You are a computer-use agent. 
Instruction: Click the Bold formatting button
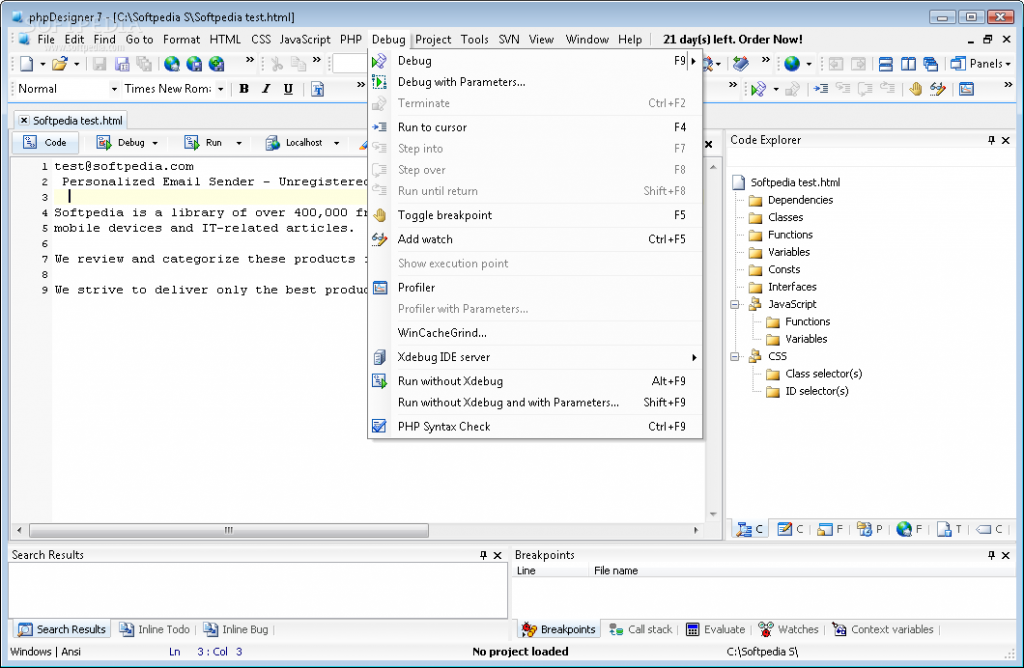click(244, 89)
